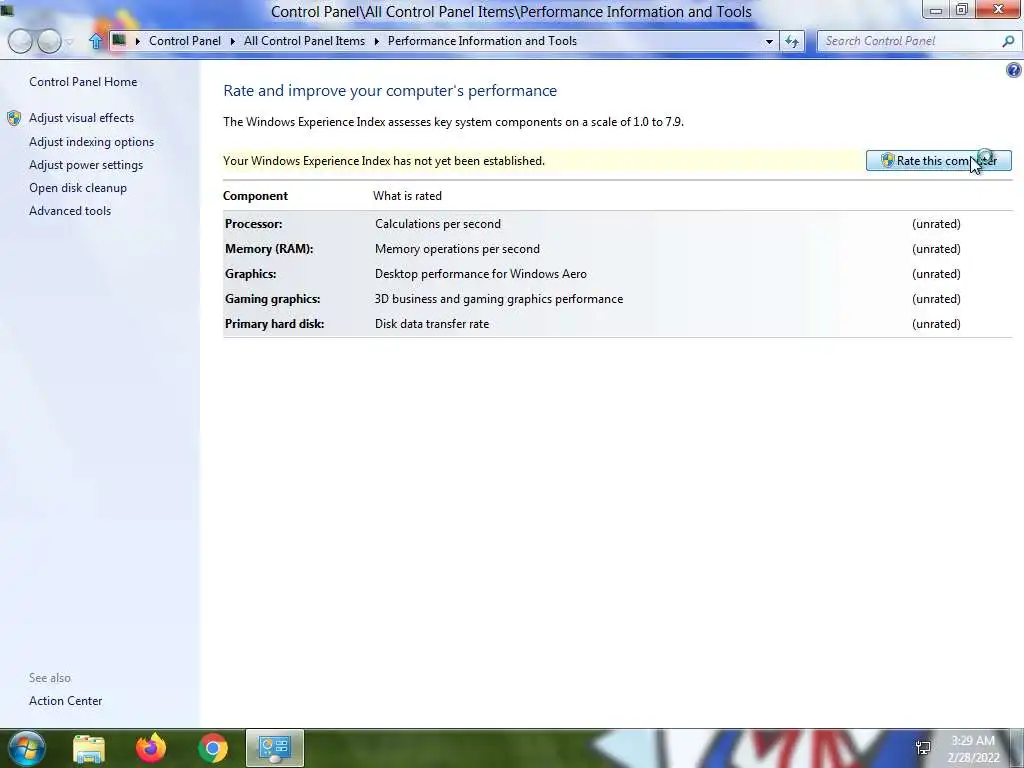Go back using the Back arrow button

click(20, 41)
